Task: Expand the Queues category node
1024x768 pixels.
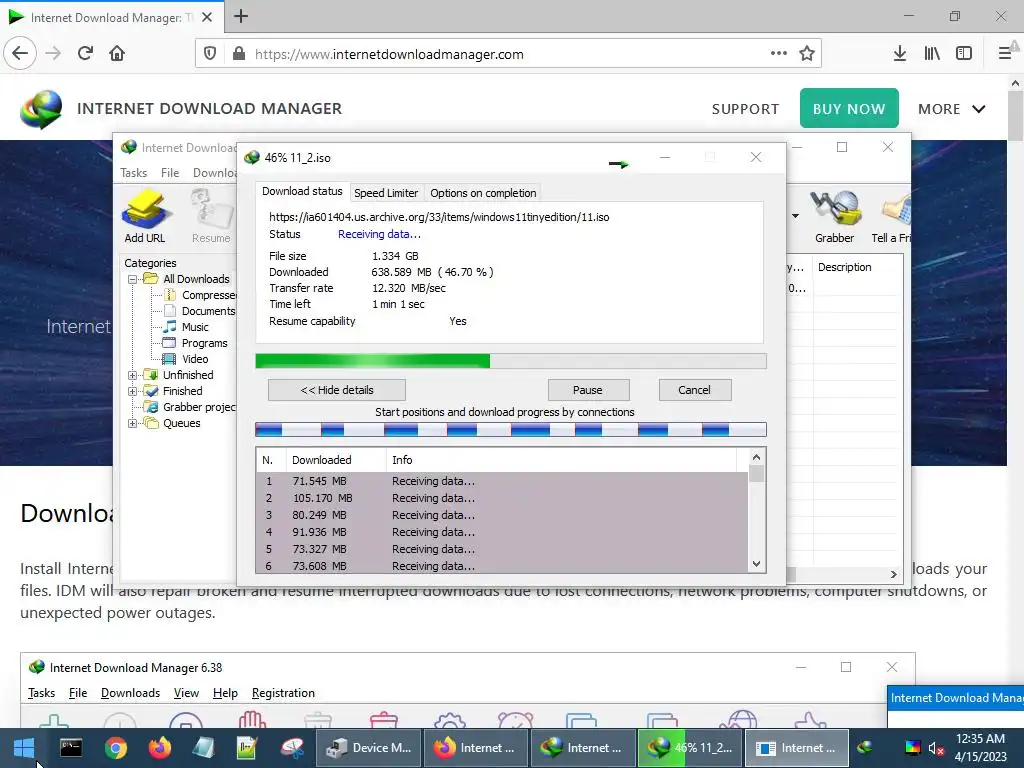Action: [x=133, y=423]
